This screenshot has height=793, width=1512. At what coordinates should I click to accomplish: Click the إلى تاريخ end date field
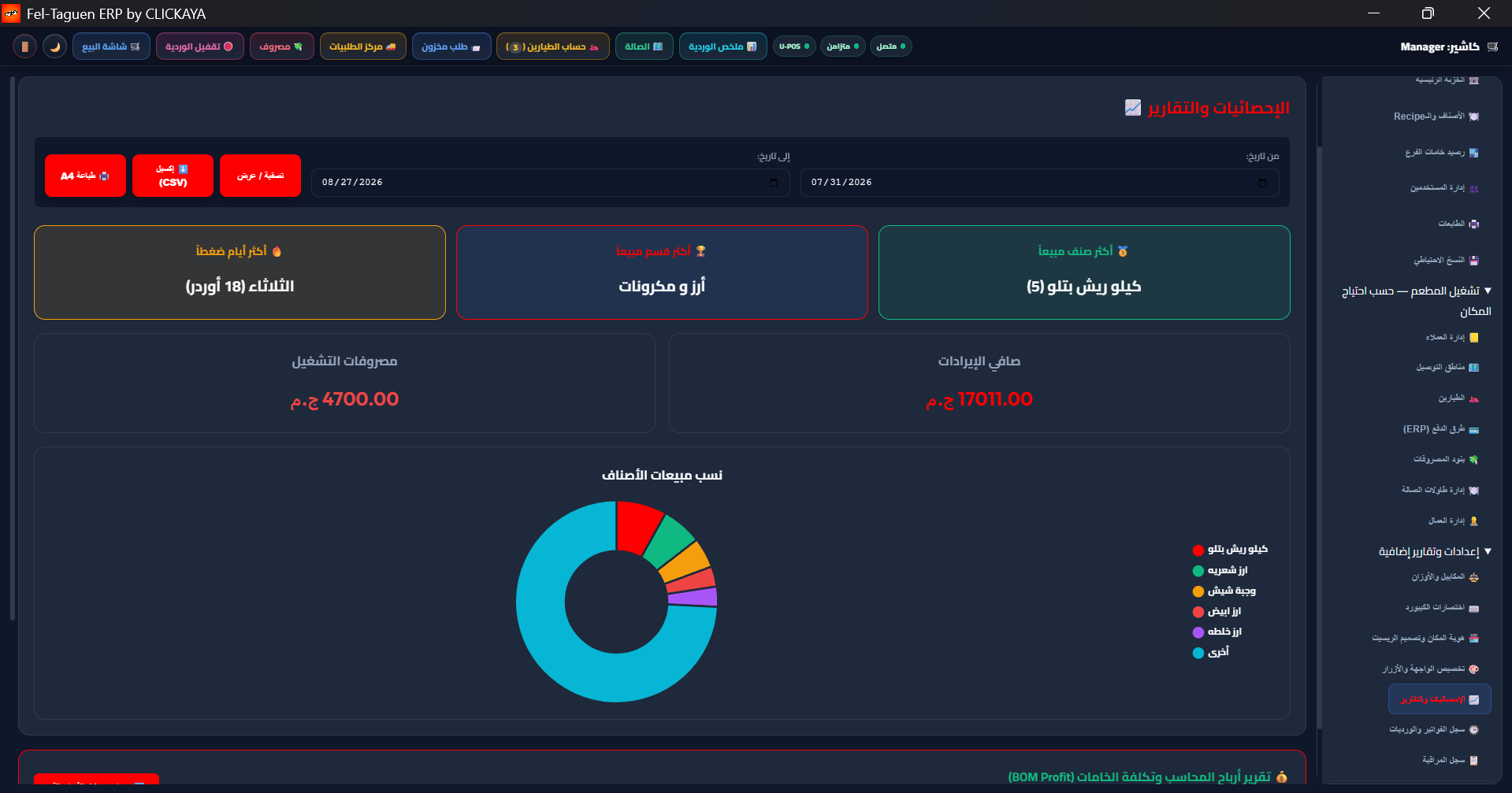[550, 182]
